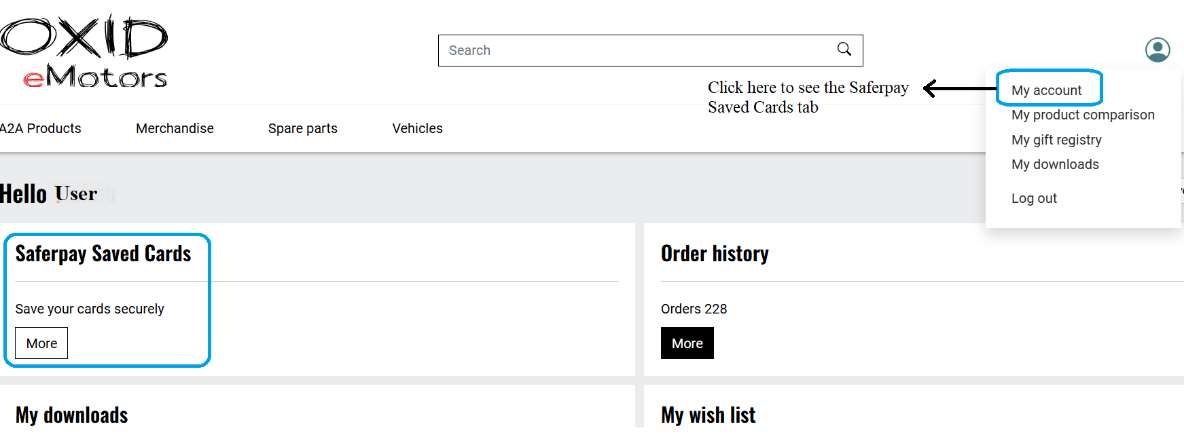Open the Merchandise category

pos(175,128)
